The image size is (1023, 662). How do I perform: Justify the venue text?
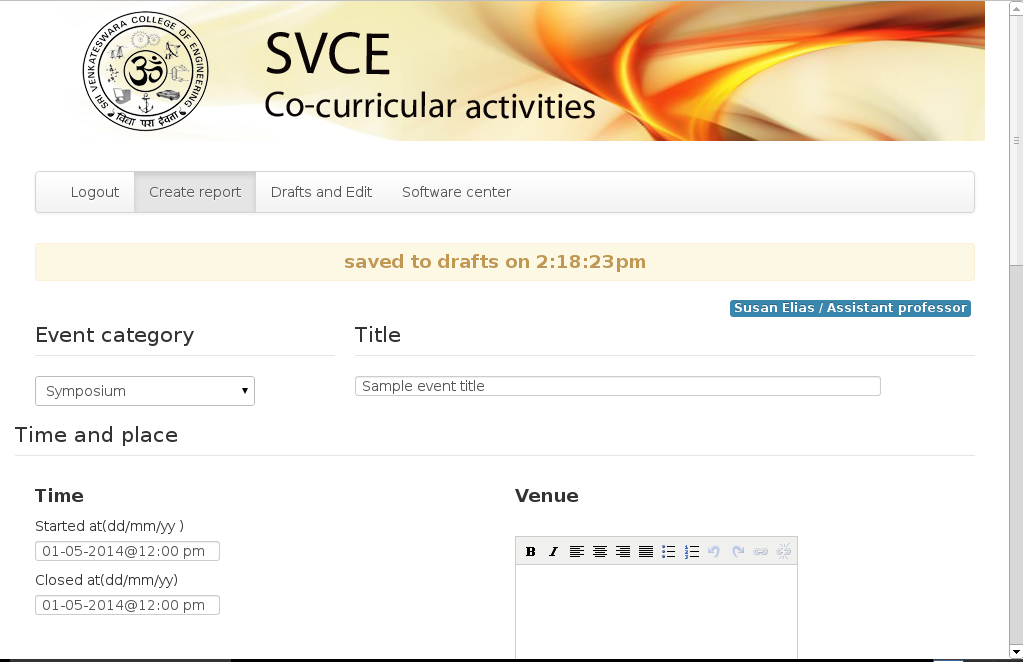pyautogui.click(x=645, y=551)
